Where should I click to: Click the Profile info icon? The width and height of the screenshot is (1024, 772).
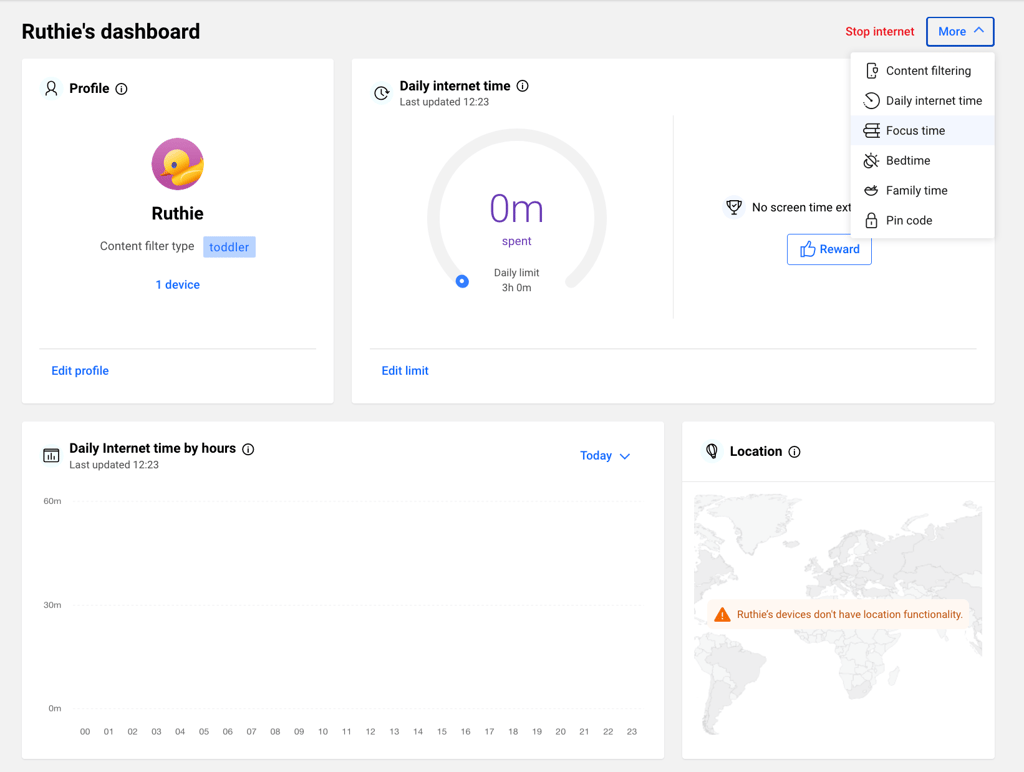coord(121,89)
